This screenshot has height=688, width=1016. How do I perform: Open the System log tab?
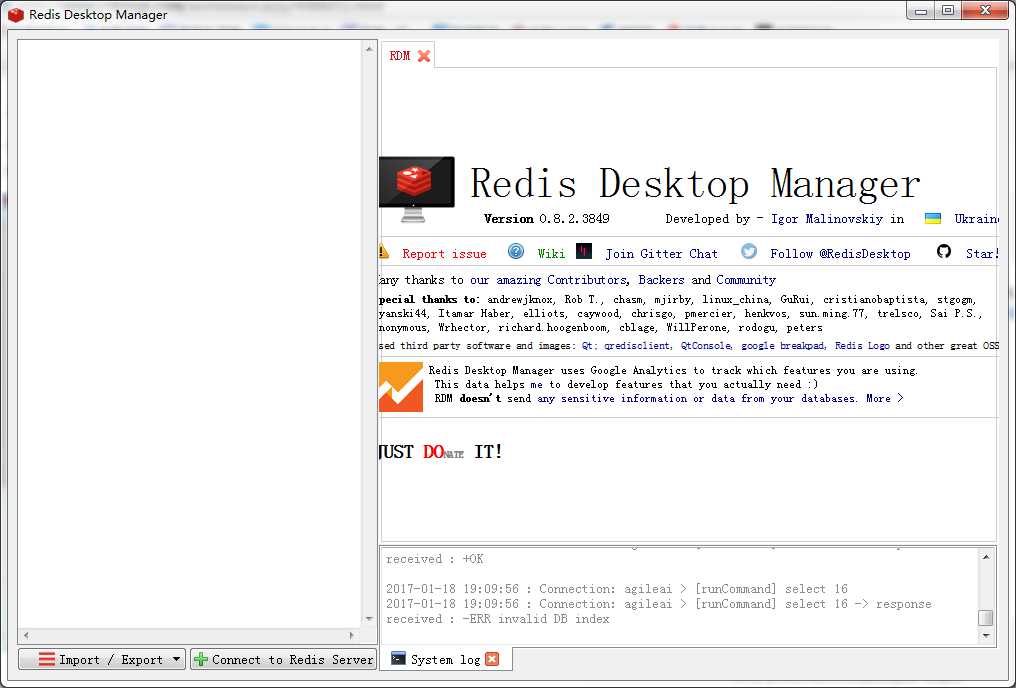coord(445,659)
